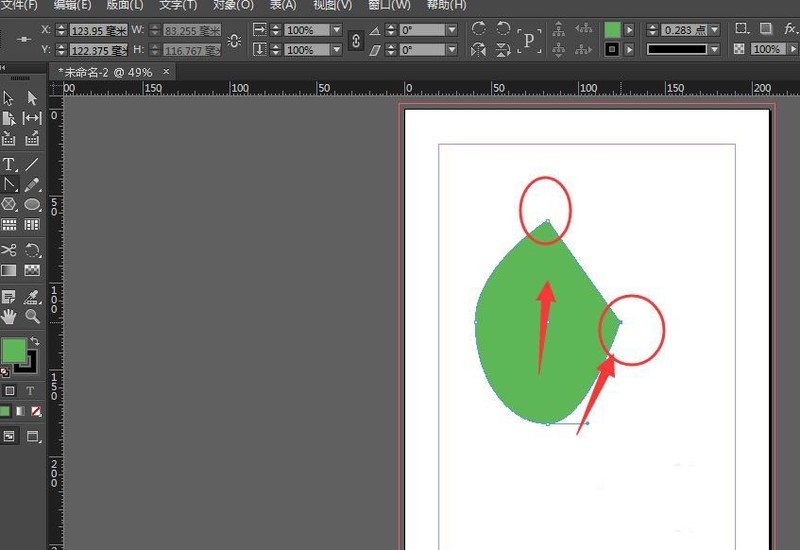Swap fill and stroke colors
800x550 pixels.
pyautogui.click(x=34, y=342)
